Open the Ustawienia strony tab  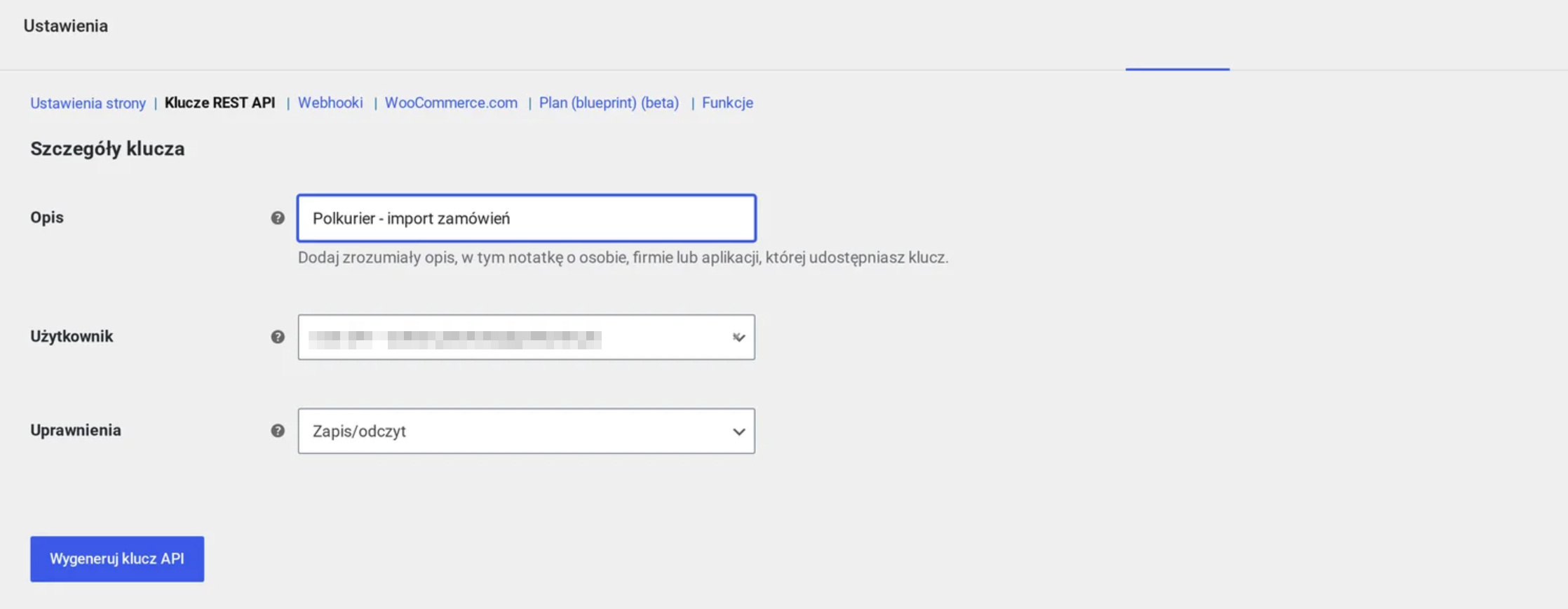(88, 103)
